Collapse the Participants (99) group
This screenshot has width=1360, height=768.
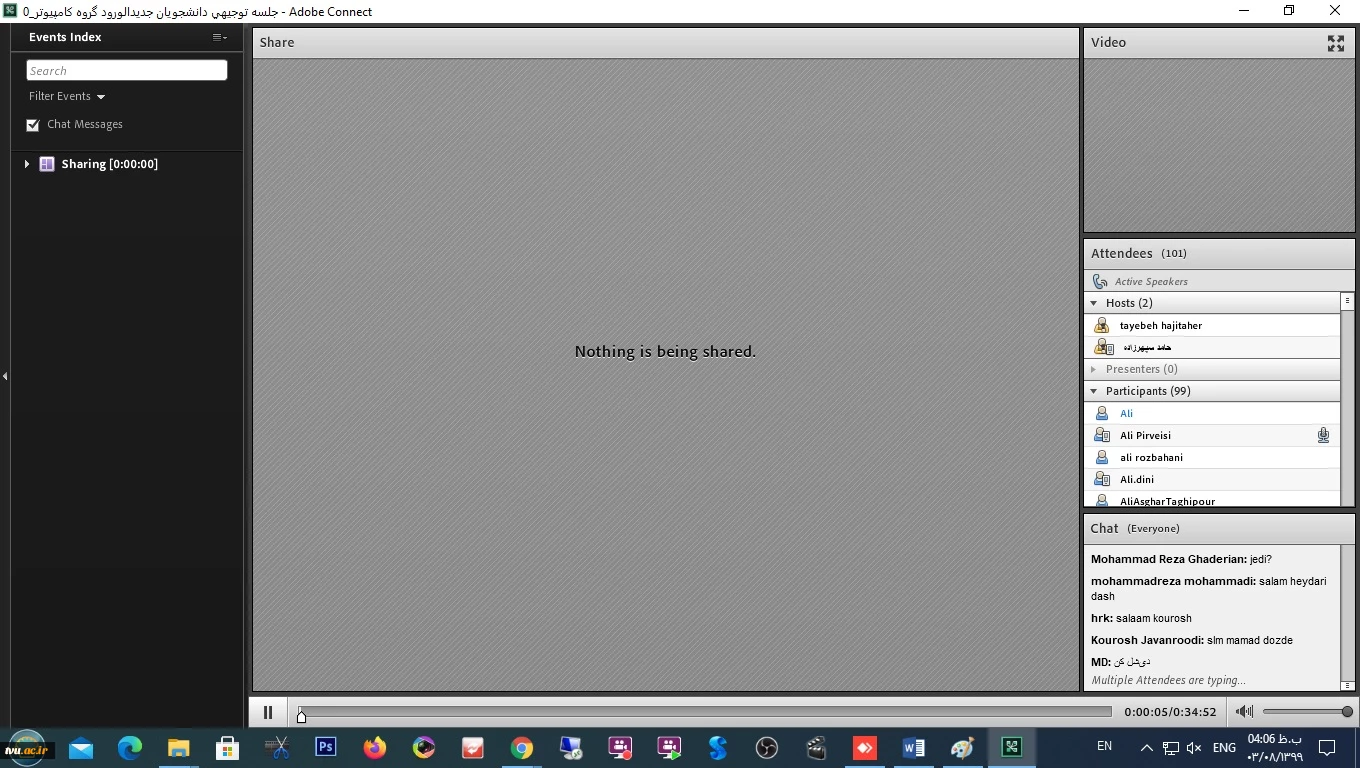coord(1094,391)
